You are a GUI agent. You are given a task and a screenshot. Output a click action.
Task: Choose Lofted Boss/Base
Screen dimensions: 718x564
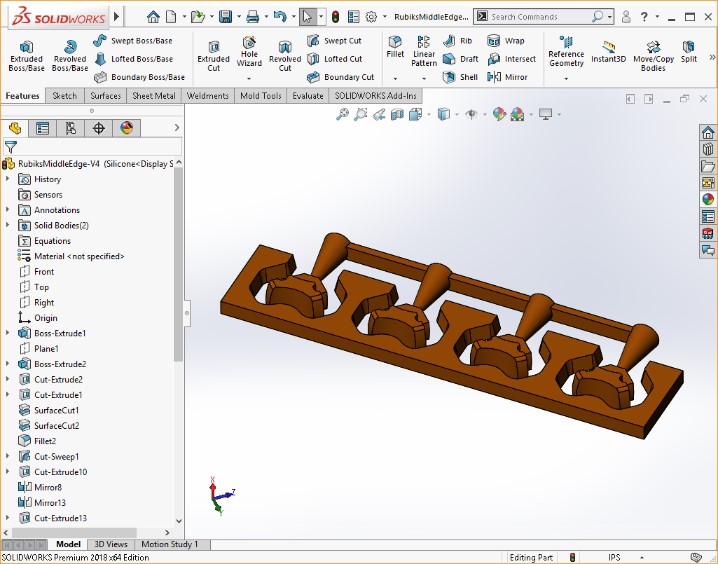(x=134, y=59)
